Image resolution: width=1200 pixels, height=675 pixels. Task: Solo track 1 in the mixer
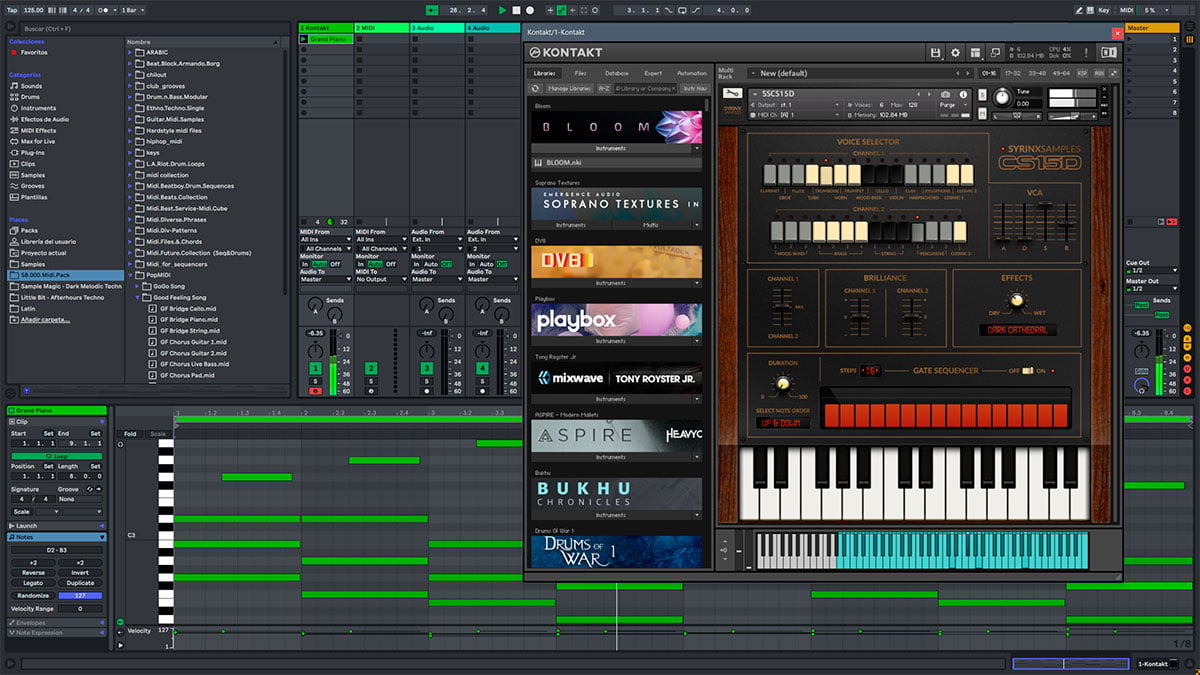[315, 381]
